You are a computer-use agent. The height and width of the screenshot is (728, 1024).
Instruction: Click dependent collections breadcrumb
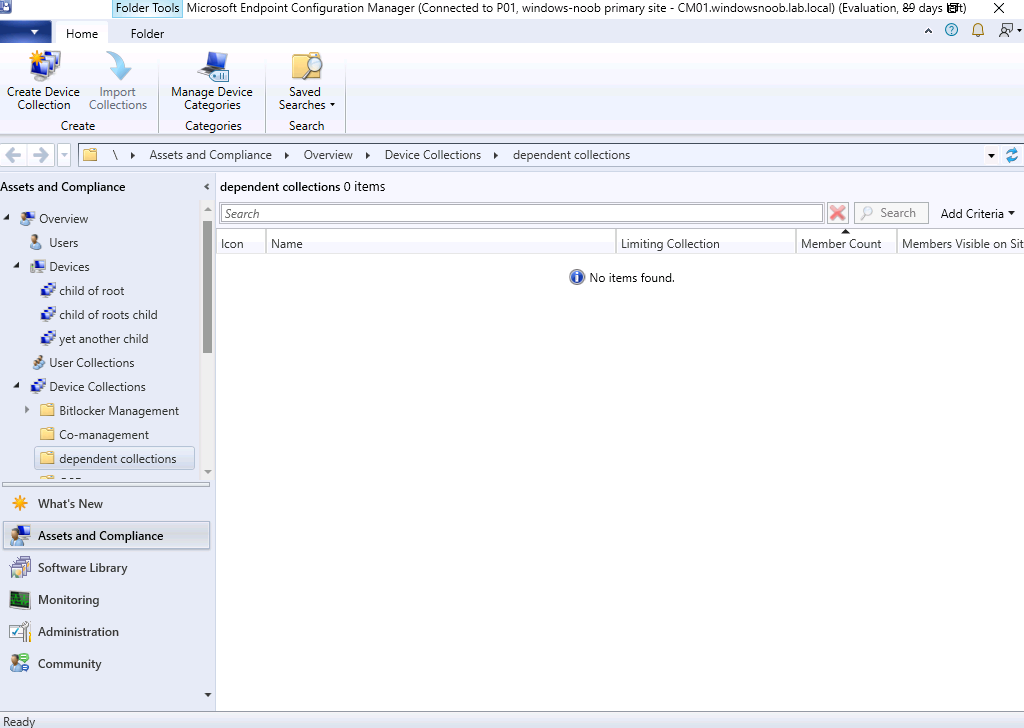pyautogui.click(x=571, y=155)
